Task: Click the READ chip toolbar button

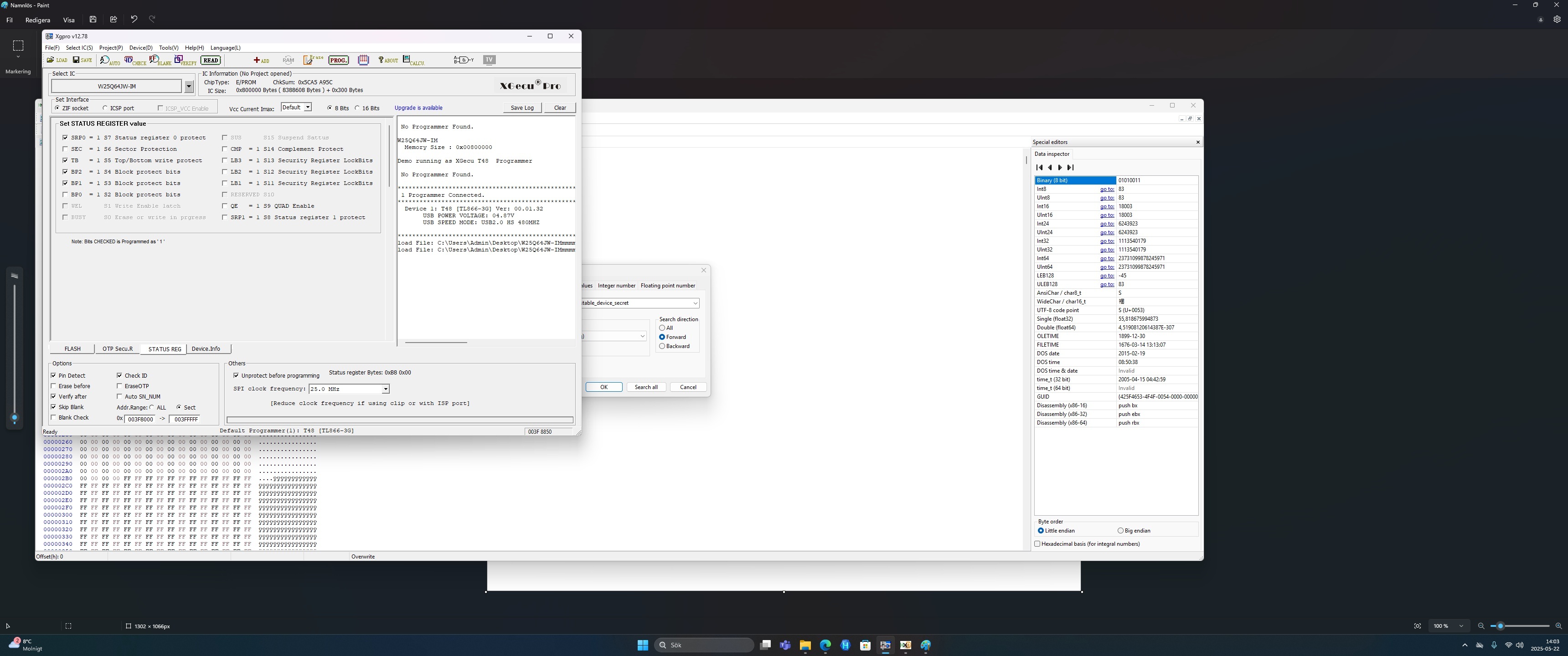Action: click(x=211, y=60)
